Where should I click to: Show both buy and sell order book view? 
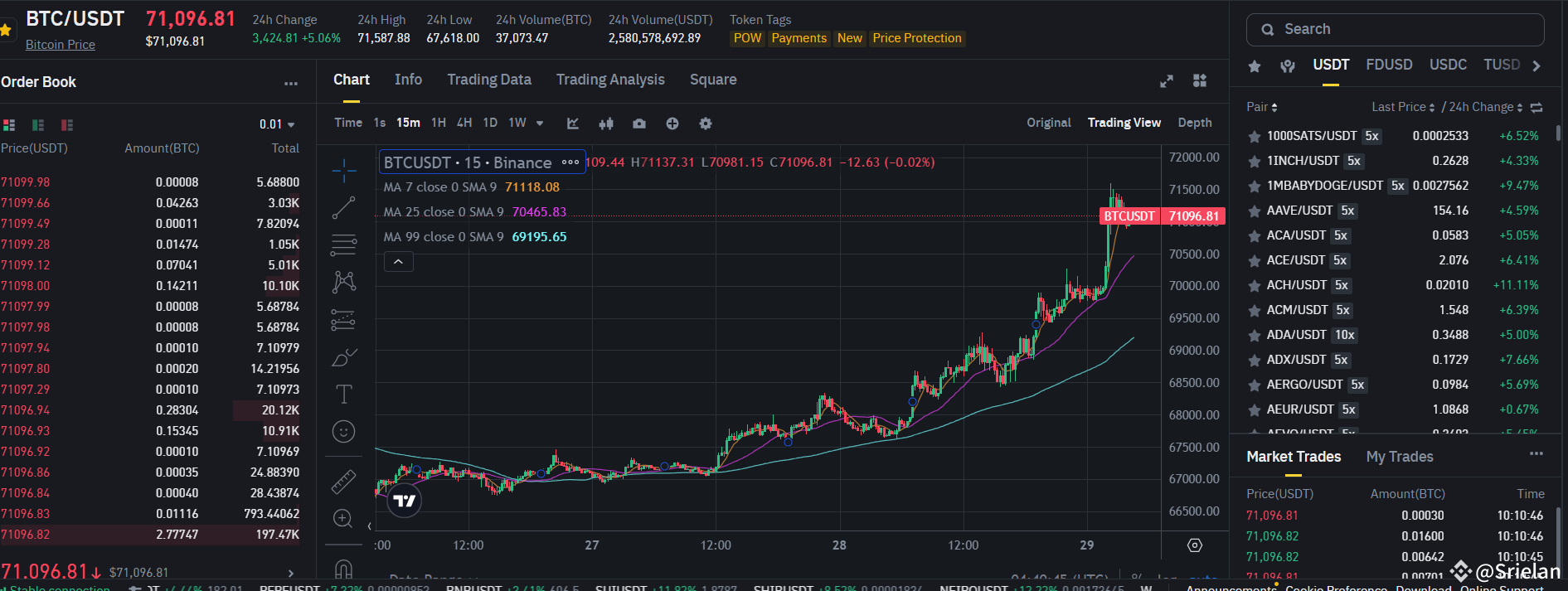tap(9, 125)
